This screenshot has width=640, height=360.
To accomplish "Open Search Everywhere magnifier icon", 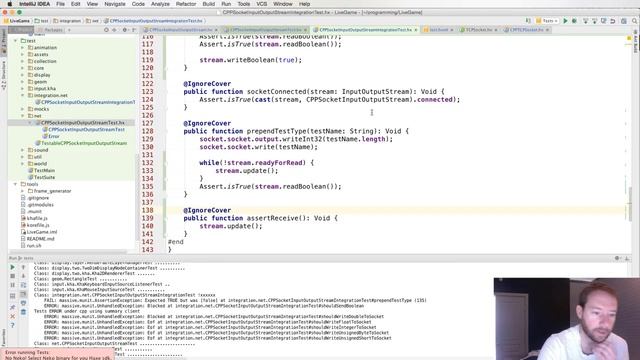I will click(x=635, y=21).
